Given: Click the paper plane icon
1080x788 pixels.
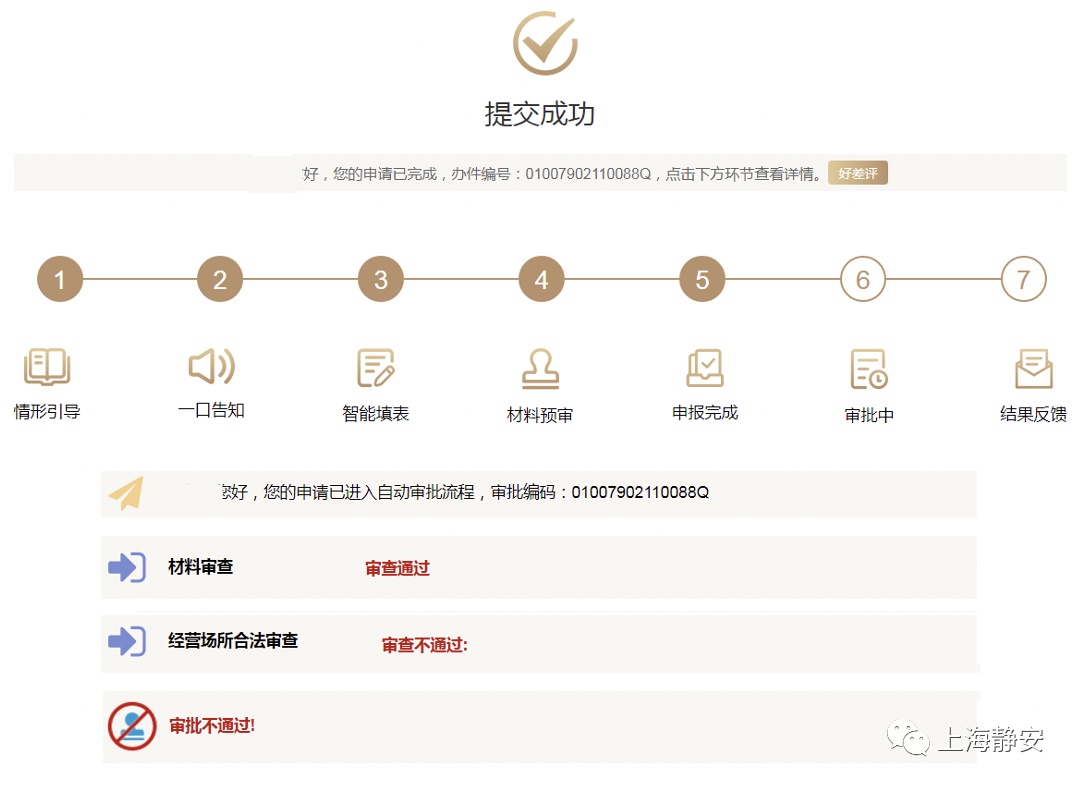Looking at the screenshot, I should point(127,493).
